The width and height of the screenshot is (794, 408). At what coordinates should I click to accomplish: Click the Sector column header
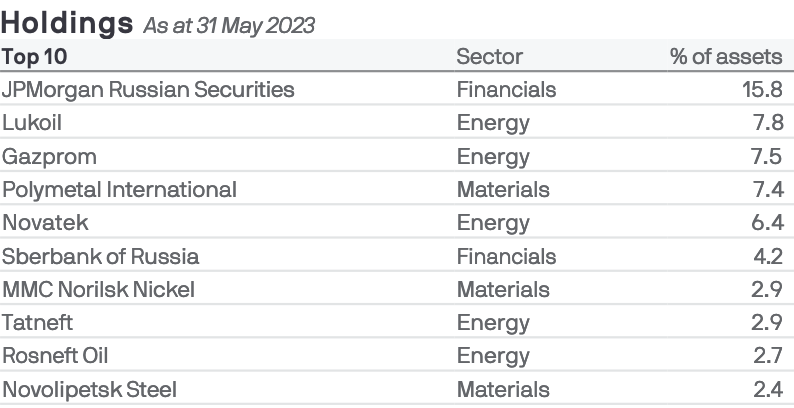point(489,57)
